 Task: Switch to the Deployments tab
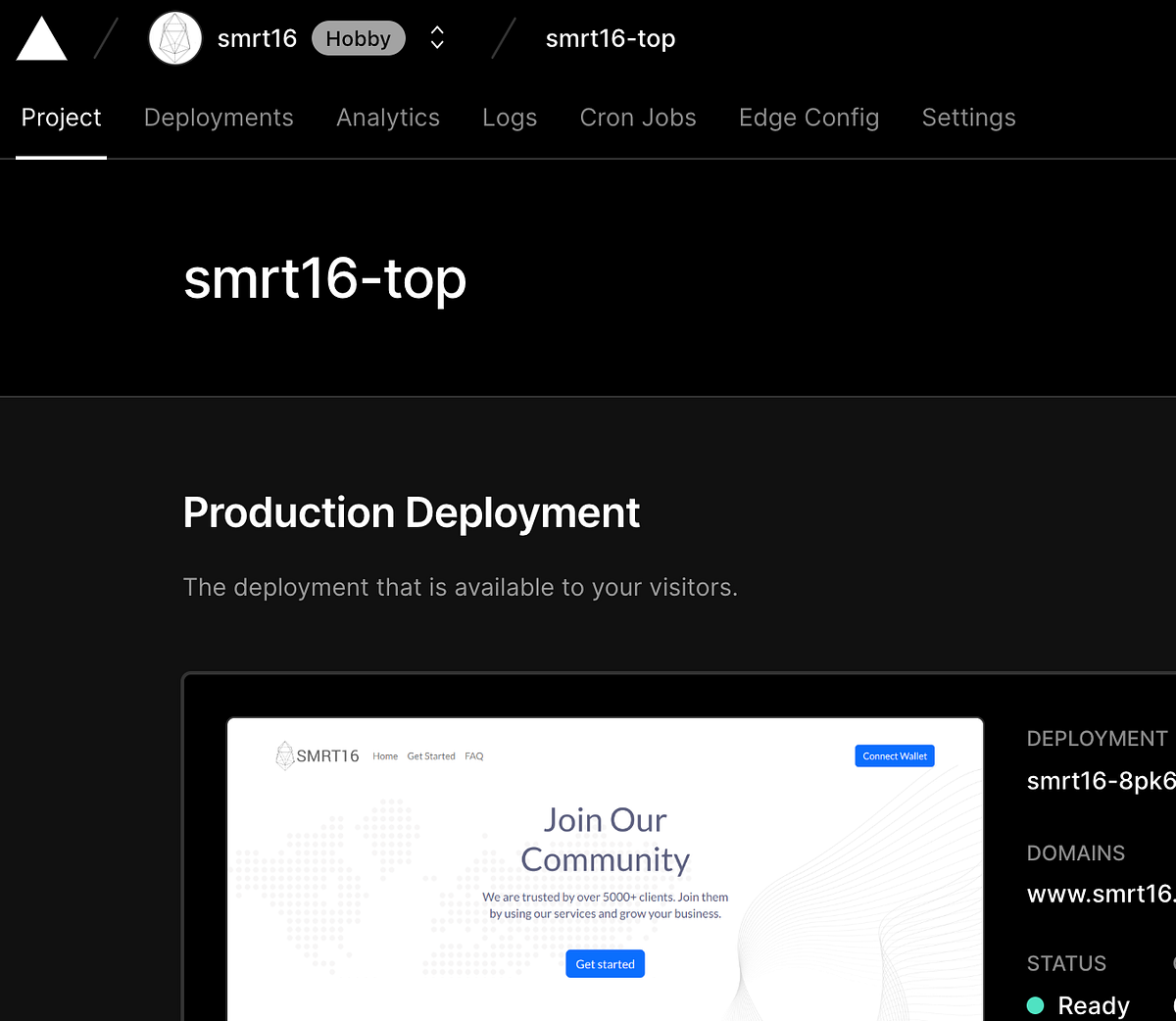(219, 117)
